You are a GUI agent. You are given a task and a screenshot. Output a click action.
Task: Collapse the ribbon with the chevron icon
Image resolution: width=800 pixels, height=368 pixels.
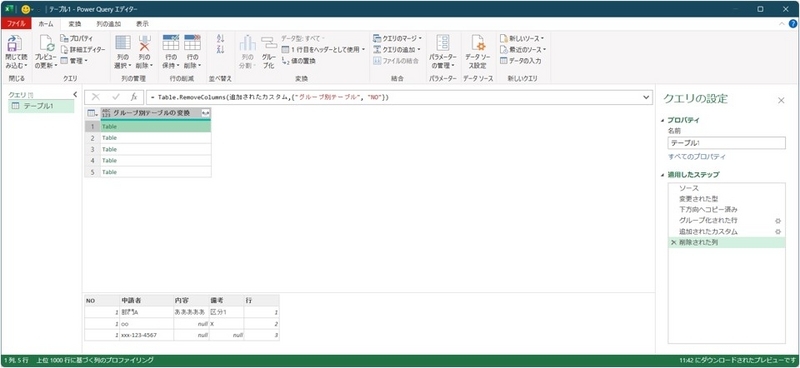(783, 24)
